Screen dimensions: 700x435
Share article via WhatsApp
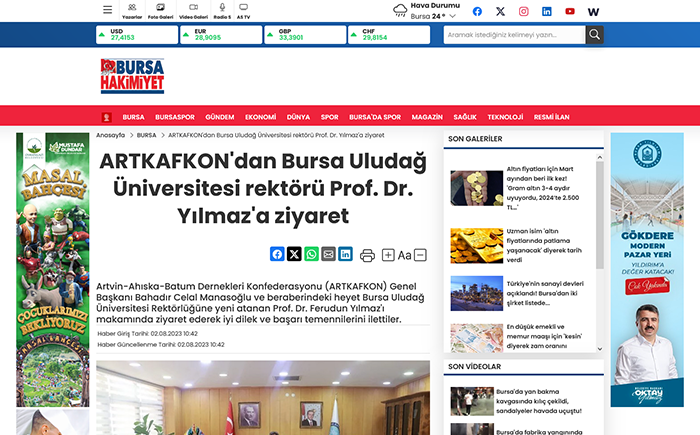pos(311,254)
